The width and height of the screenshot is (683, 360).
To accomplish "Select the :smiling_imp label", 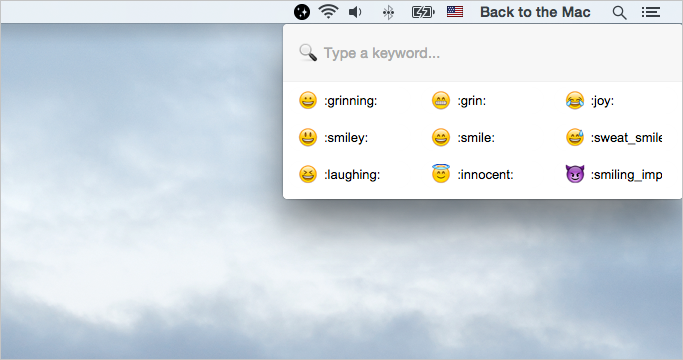I will [x=626, y=175].
